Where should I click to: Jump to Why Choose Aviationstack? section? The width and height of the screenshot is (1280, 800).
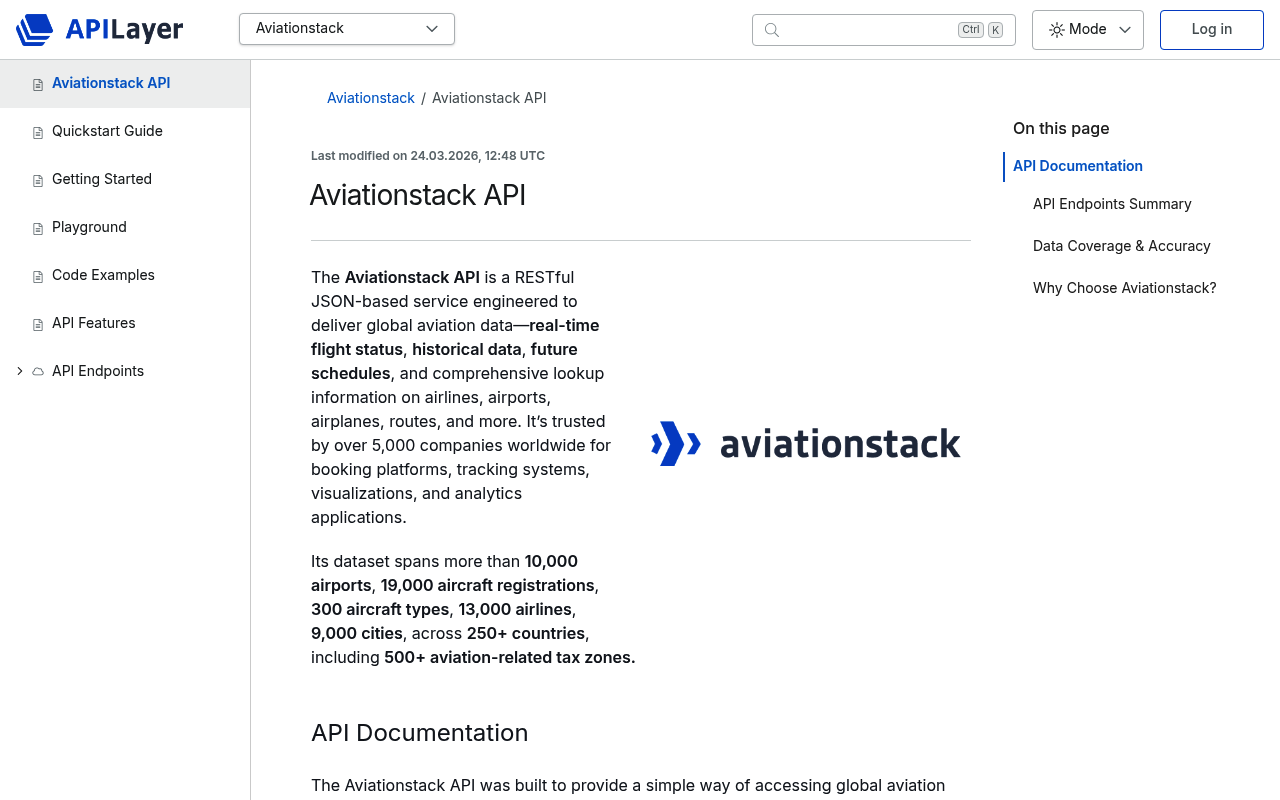pos(1125,288)
